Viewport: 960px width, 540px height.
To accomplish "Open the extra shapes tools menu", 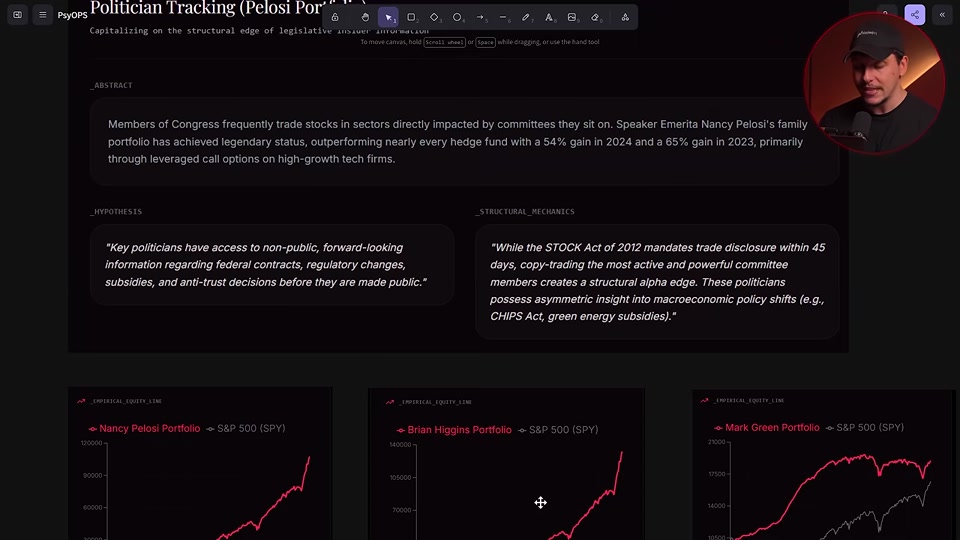I will (625, 17).
